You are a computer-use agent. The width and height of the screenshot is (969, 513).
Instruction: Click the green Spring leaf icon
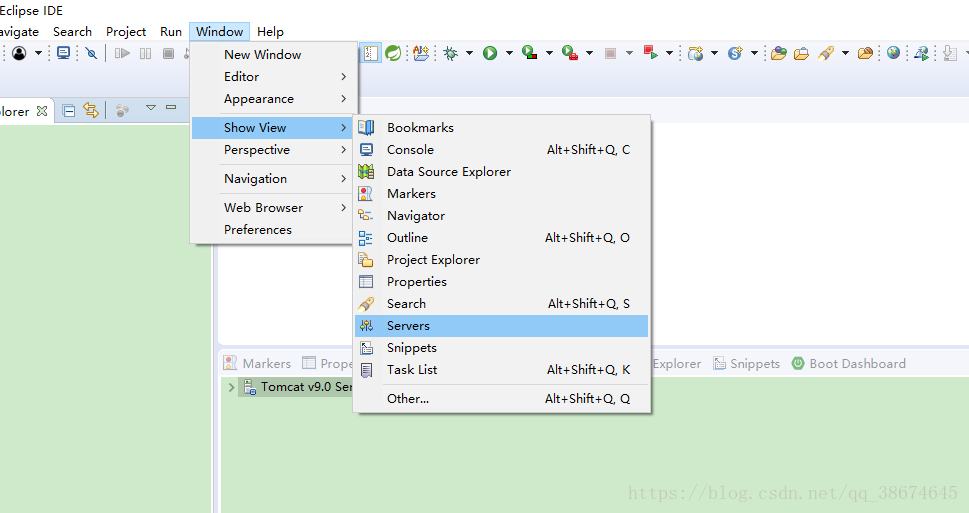[393, 53]
